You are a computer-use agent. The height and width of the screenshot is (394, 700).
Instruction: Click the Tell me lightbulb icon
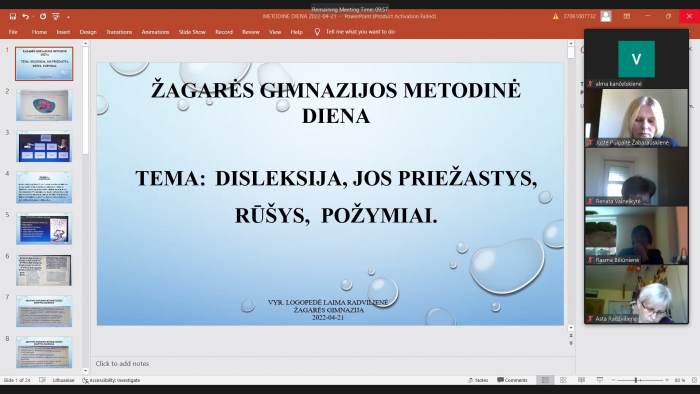click(317, 32)
